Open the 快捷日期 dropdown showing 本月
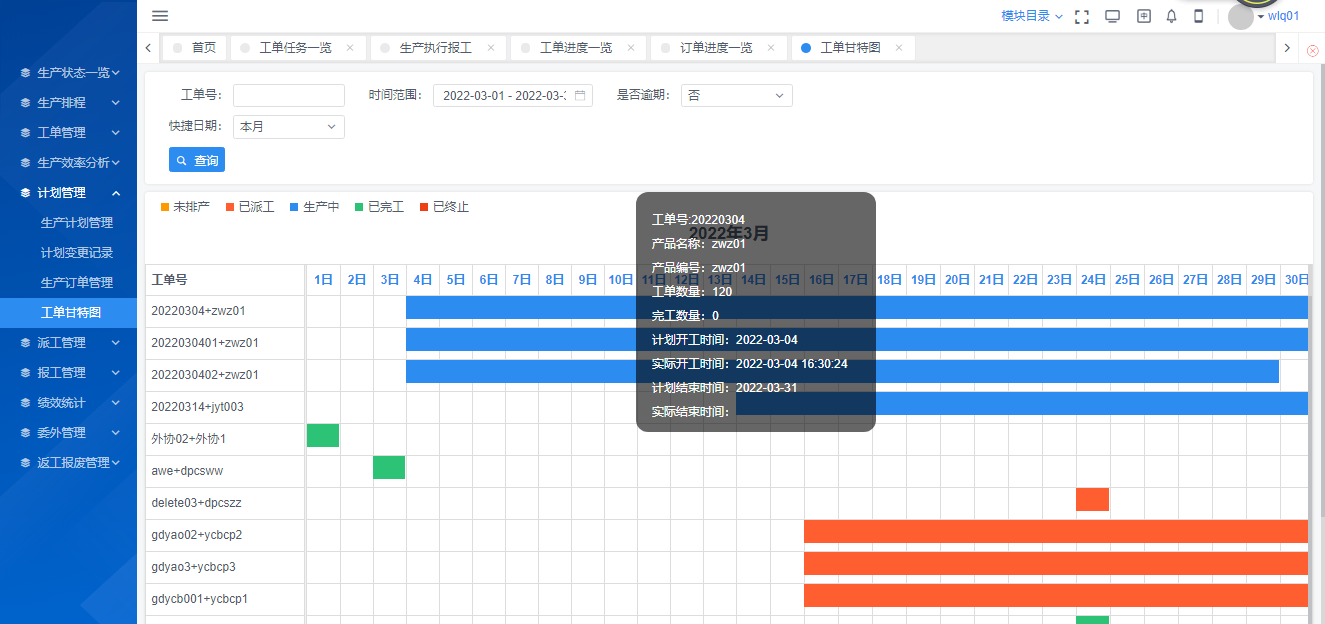The image size is (1325, 624). pyautogui.click(x=289, y=127)
